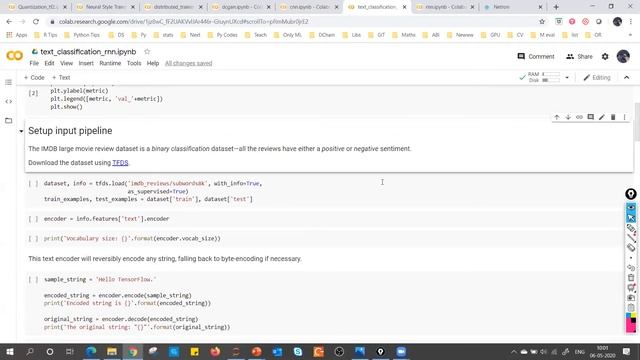Click the annotation undo icon

click(x=631, y=268)
